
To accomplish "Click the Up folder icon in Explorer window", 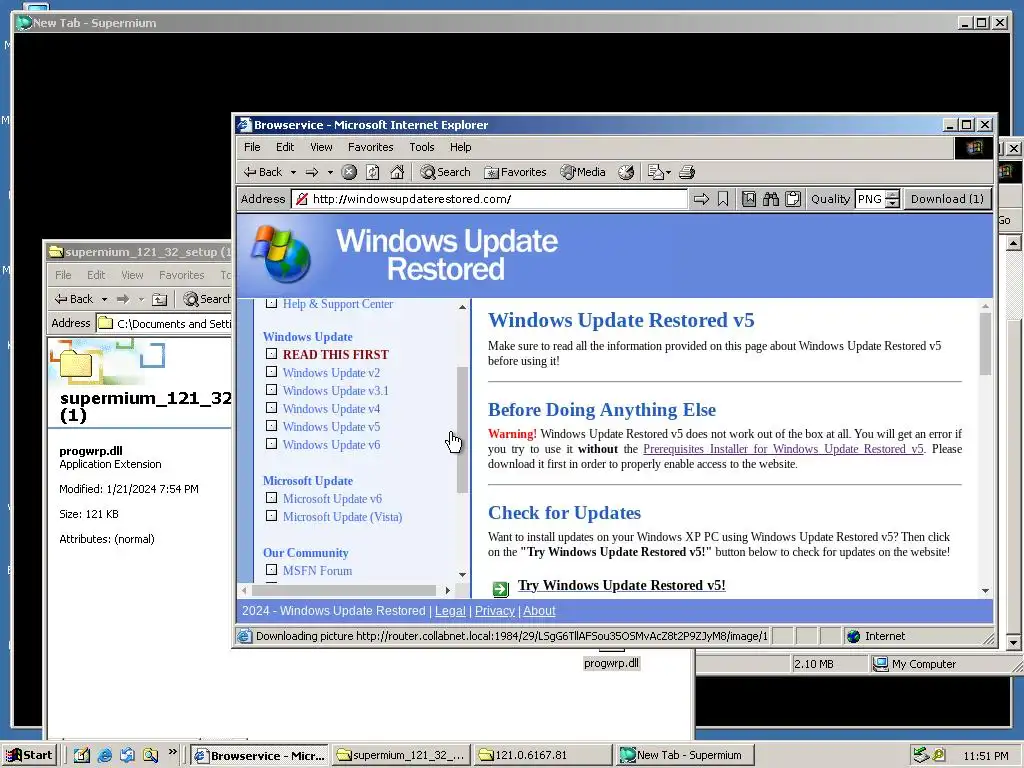I will tap(159, 299).
